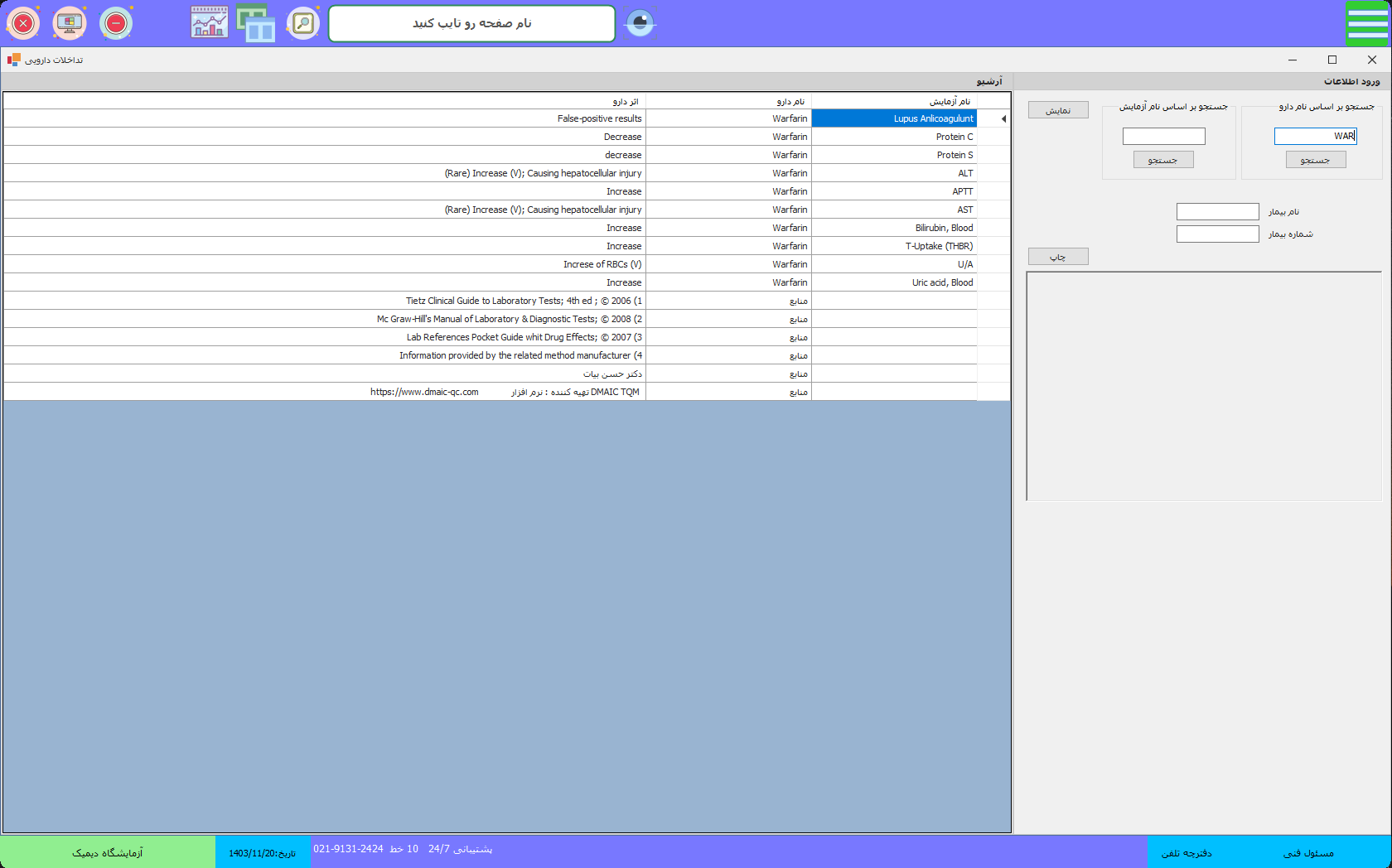Click the red minus circle icon
The image size is (1392, 868).
click(x=116, y=23)
